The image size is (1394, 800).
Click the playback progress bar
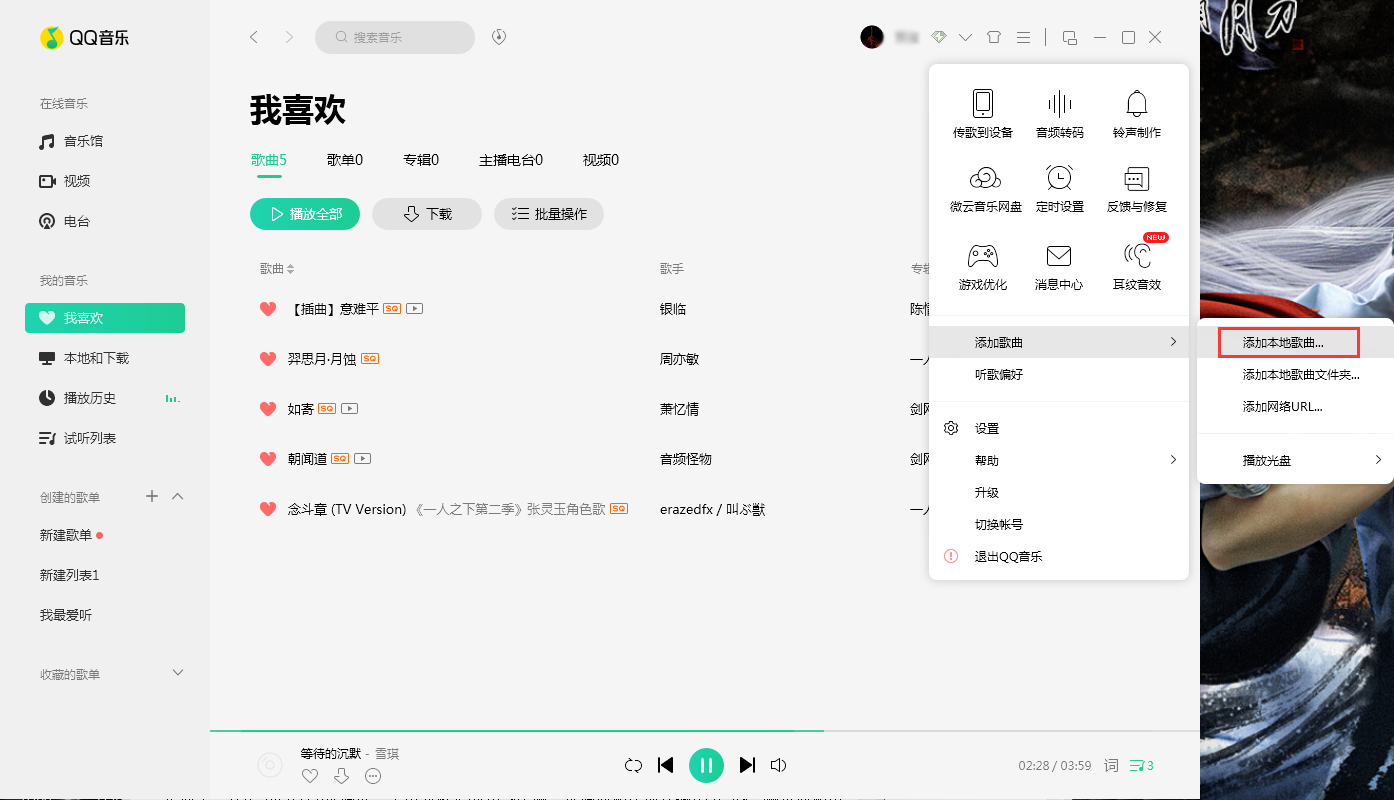700,730
